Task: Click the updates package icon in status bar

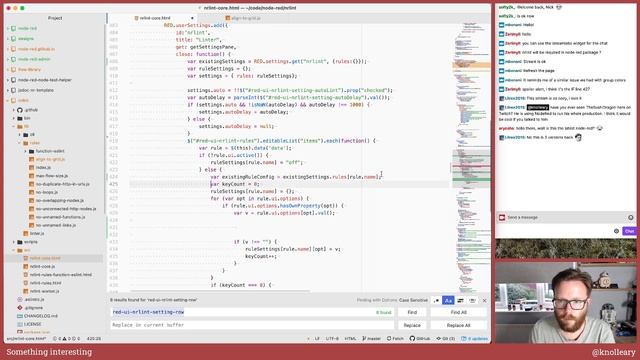Action: coord(474,339)
